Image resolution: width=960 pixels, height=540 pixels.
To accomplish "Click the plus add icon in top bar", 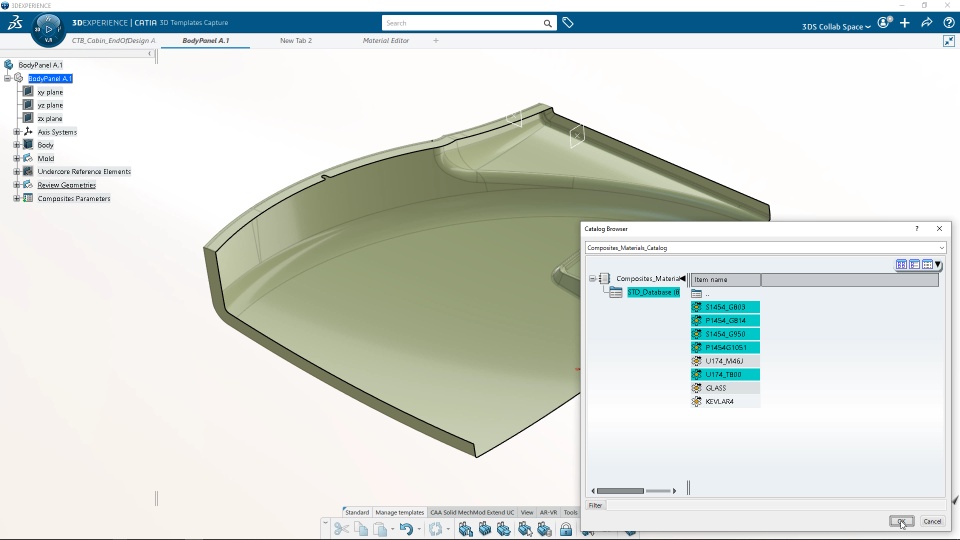I will 905,23.
